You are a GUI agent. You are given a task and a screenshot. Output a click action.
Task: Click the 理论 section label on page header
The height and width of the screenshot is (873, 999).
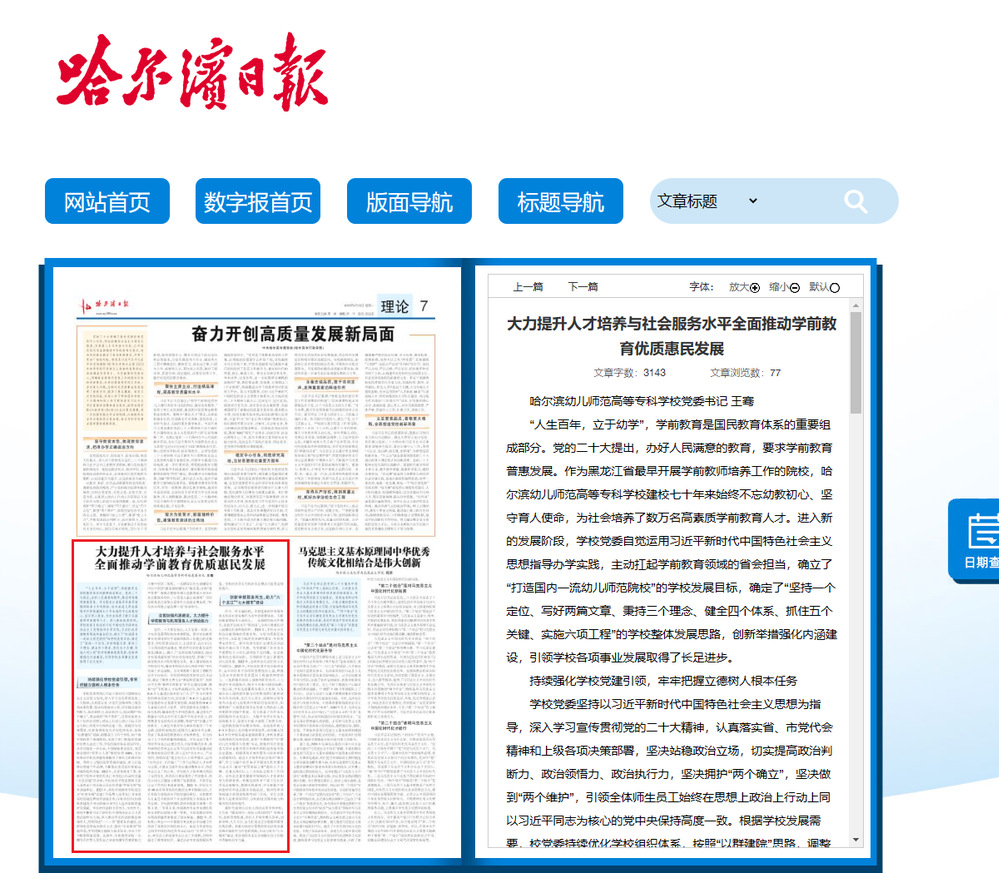click(394, 307)
